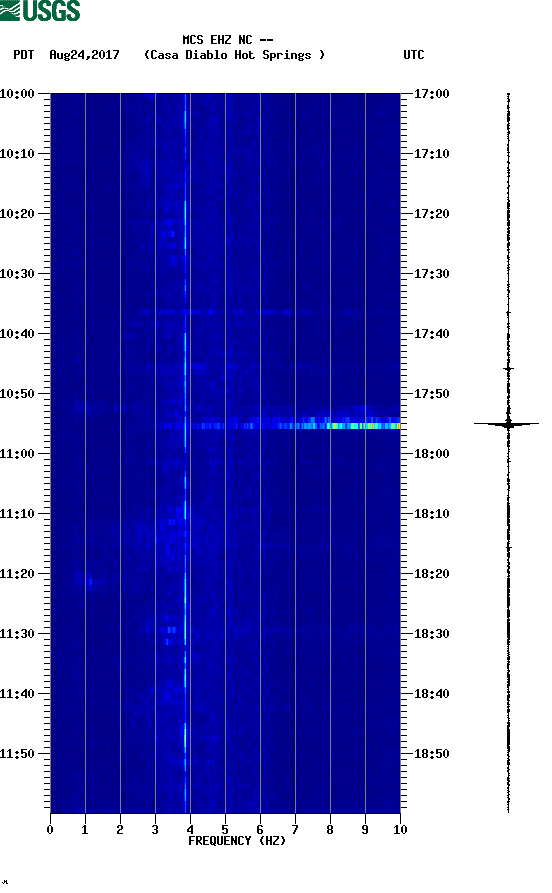The image size is (552, 893).
Task: Click the 17:30 UTC time label
Action: (x=432, y=273)
